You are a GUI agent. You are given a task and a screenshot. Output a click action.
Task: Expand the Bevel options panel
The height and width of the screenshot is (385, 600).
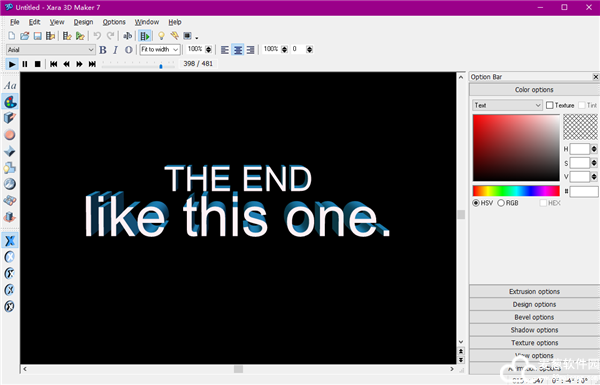tap(534, 317)
